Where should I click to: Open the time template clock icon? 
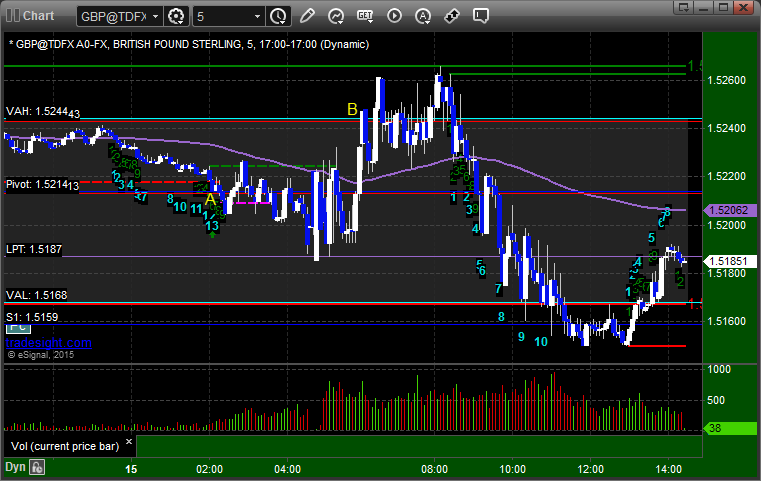click(x=278, y=16)
